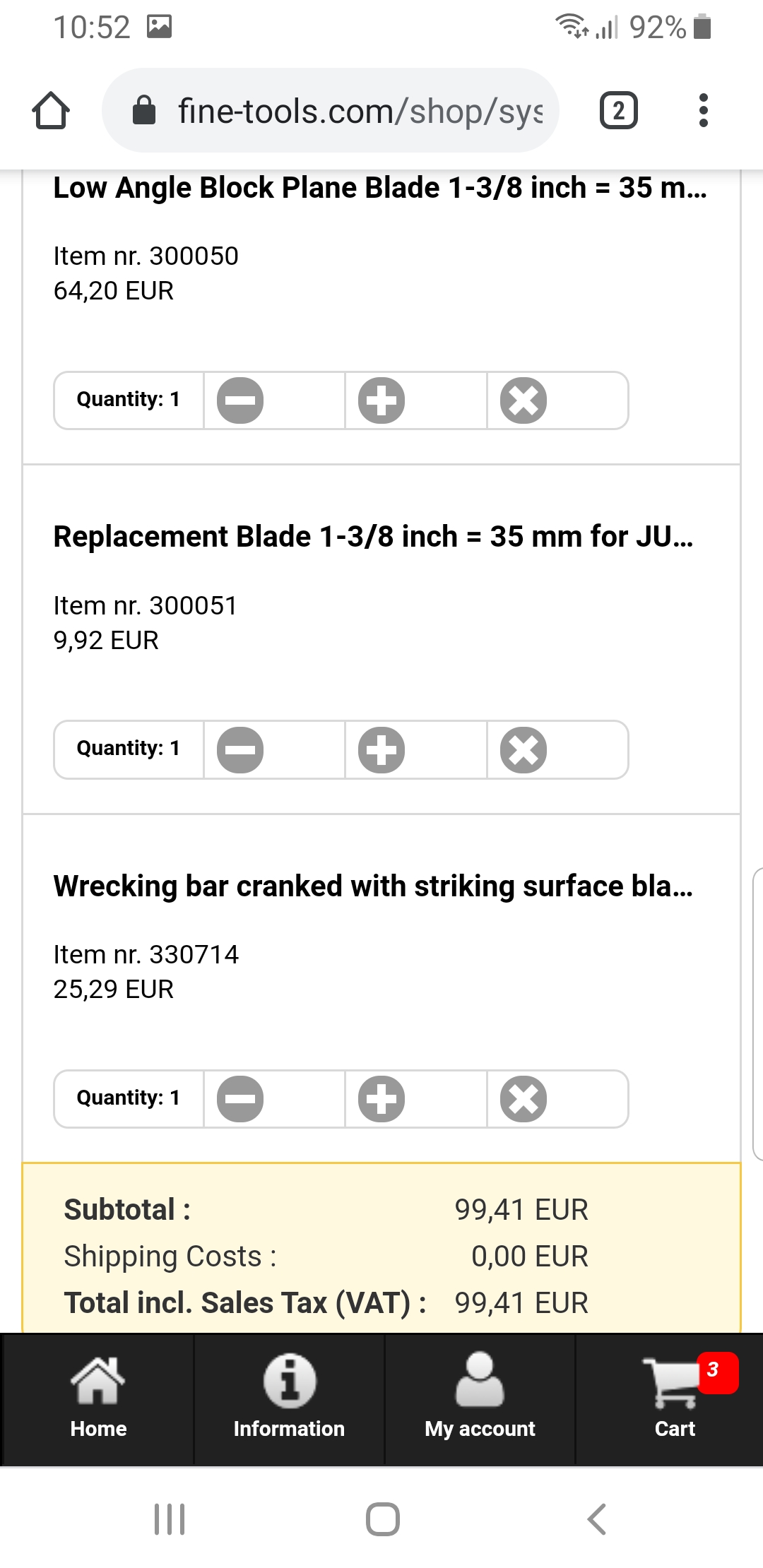
Task: Open Wrecking bar cranked product title
Action: click(x=373, y=886)
